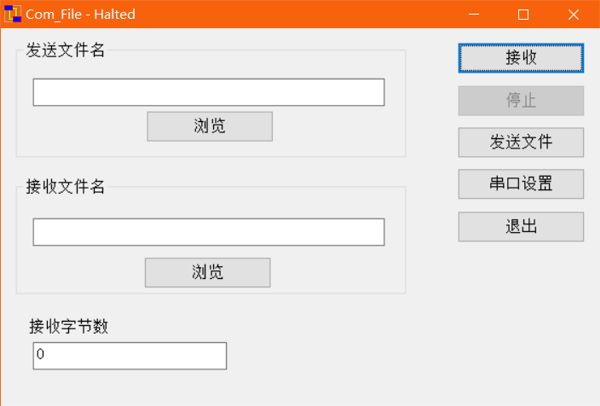
Task: Click 浏览 under the 发送文件名 field
Action: click(209, 126)
